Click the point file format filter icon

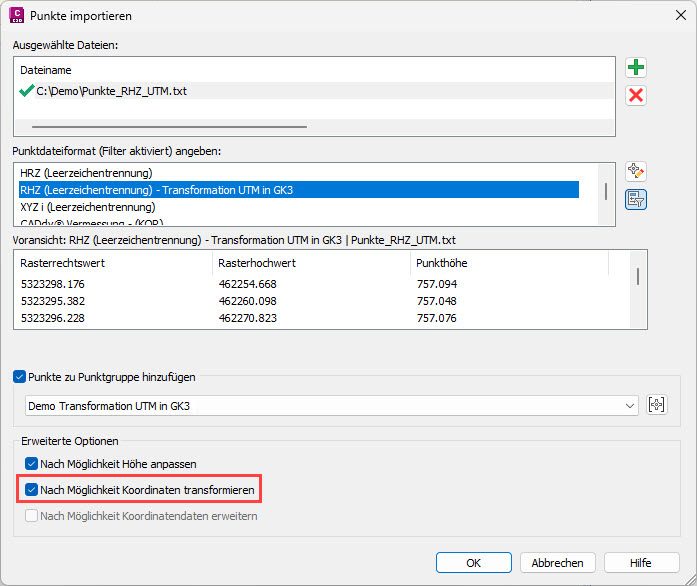click(x=635, y=198)
